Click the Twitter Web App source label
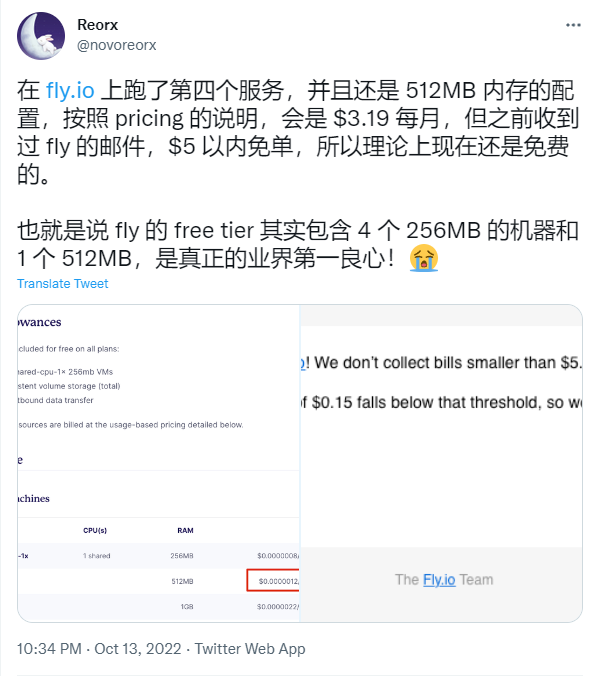The height and width of the screenshot is (676, 598). click(250, 649)
